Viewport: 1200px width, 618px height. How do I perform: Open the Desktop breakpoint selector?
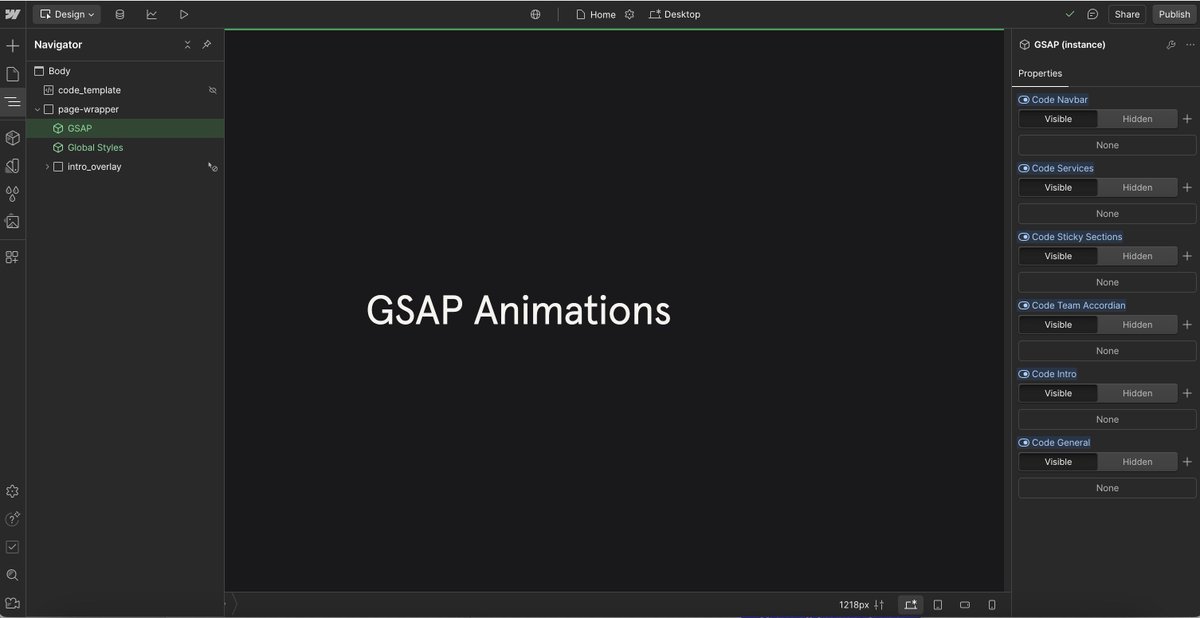pos(675,14)
